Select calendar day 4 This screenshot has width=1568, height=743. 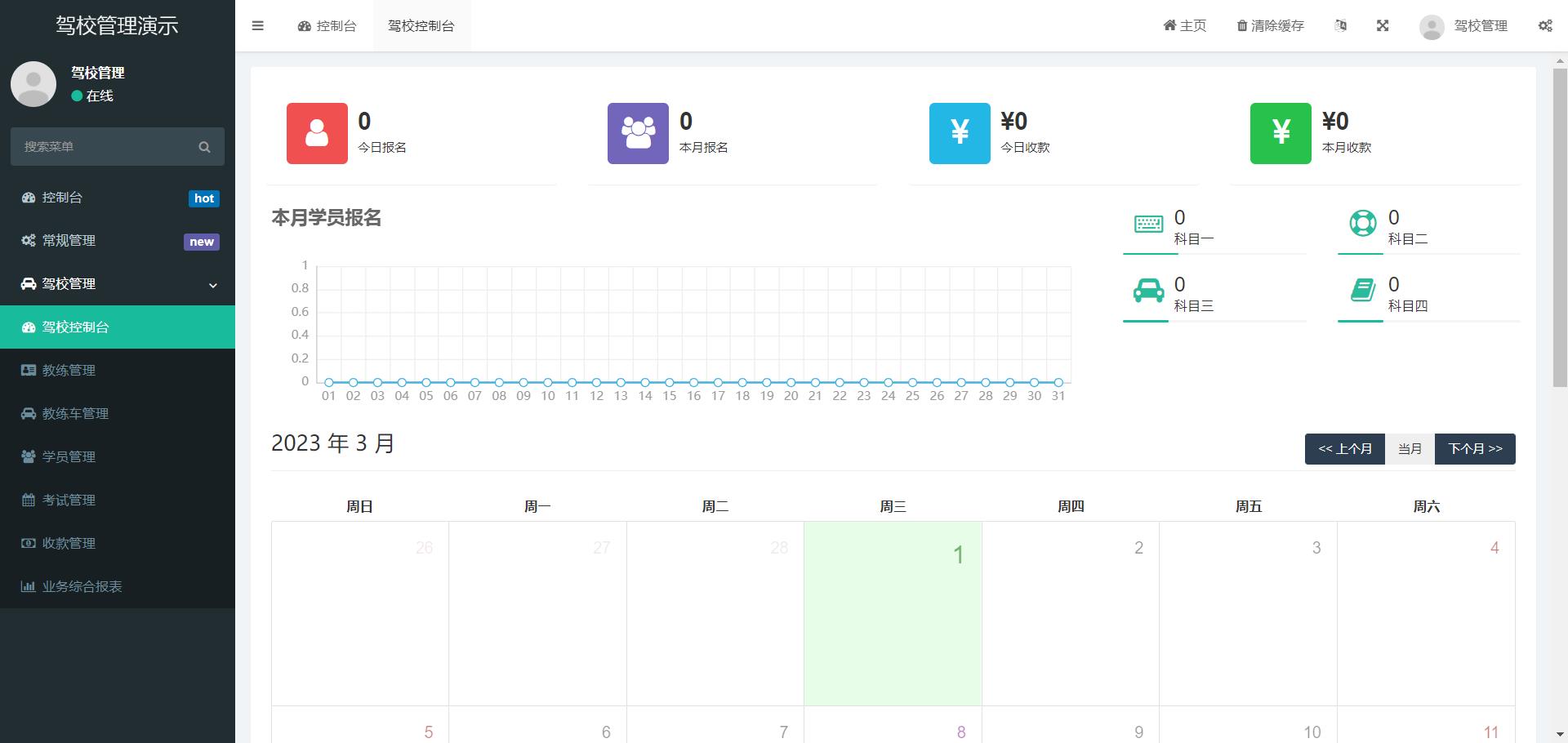pyautogui.click(x=1426, y=613)
